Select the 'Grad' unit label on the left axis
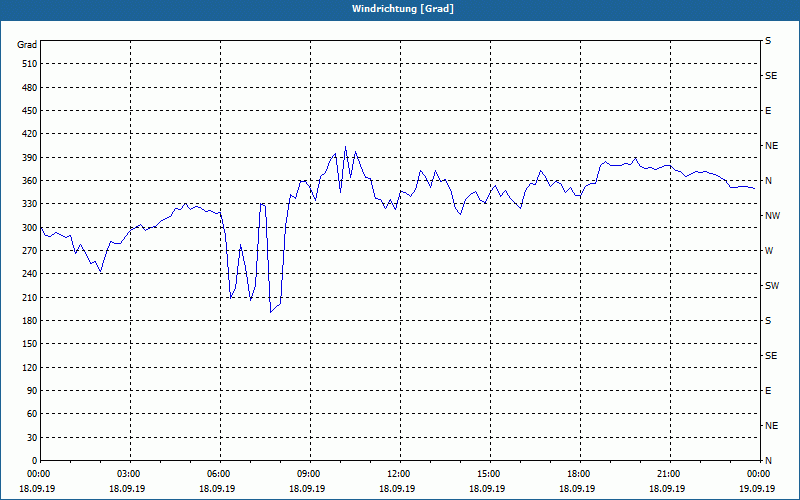The image size is (800, 500). [x=27, y=45]
